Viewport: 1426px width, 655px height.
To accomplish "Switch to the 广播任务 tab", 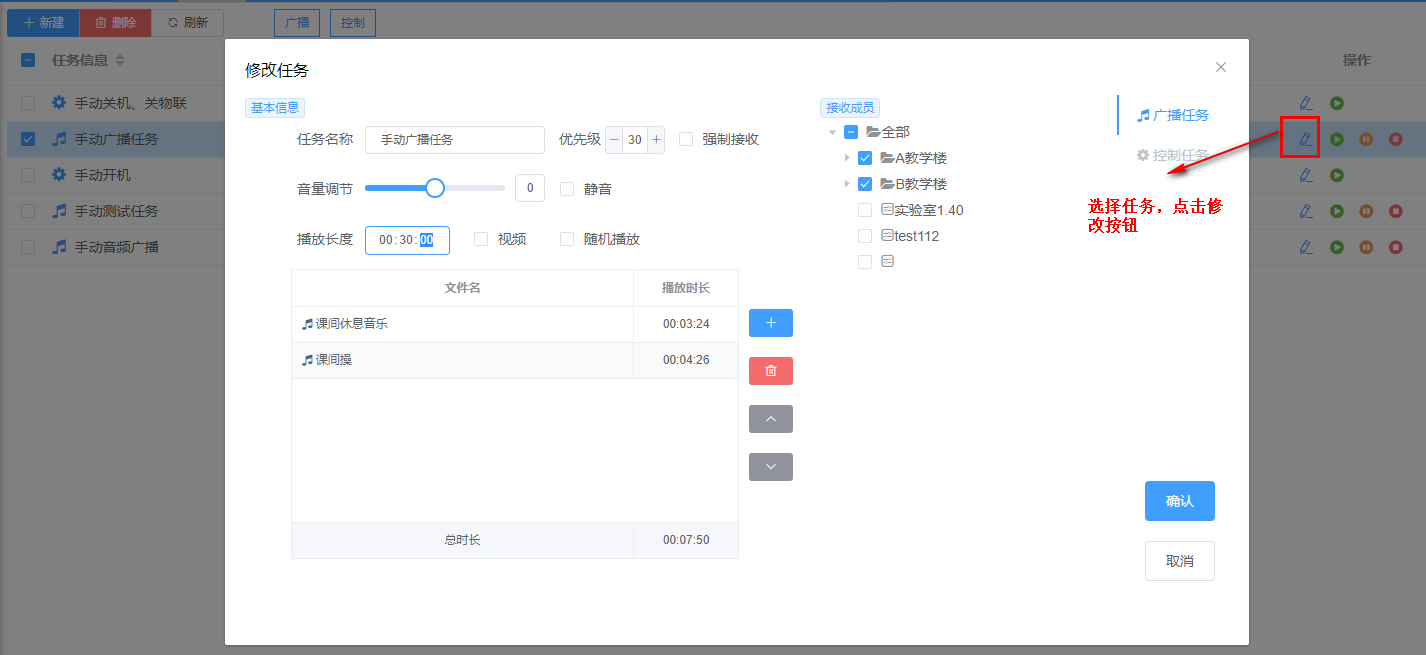I will tap(1172, 115).
